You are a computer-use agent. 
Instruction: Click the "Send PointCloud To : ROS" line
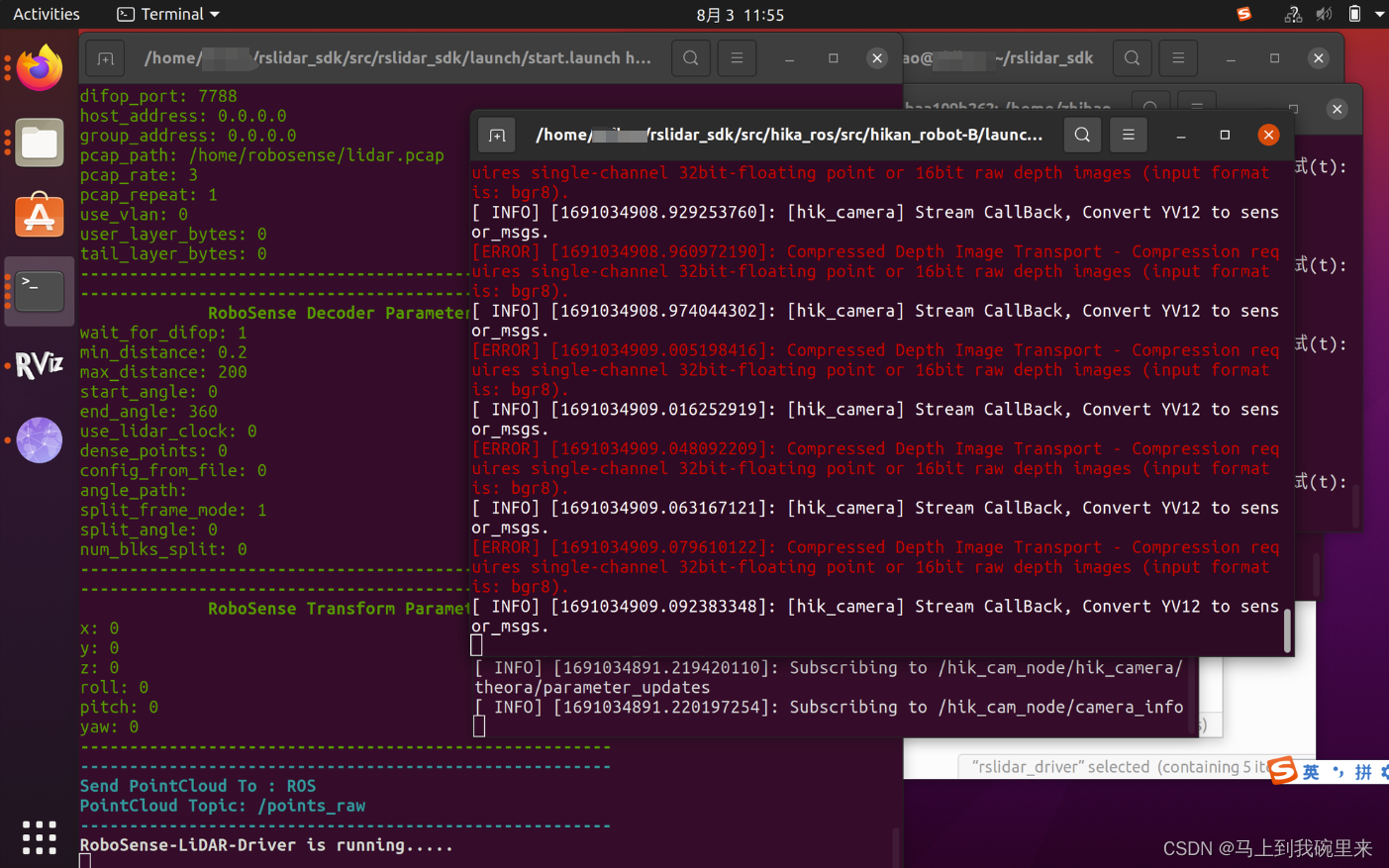pos(198,786)
